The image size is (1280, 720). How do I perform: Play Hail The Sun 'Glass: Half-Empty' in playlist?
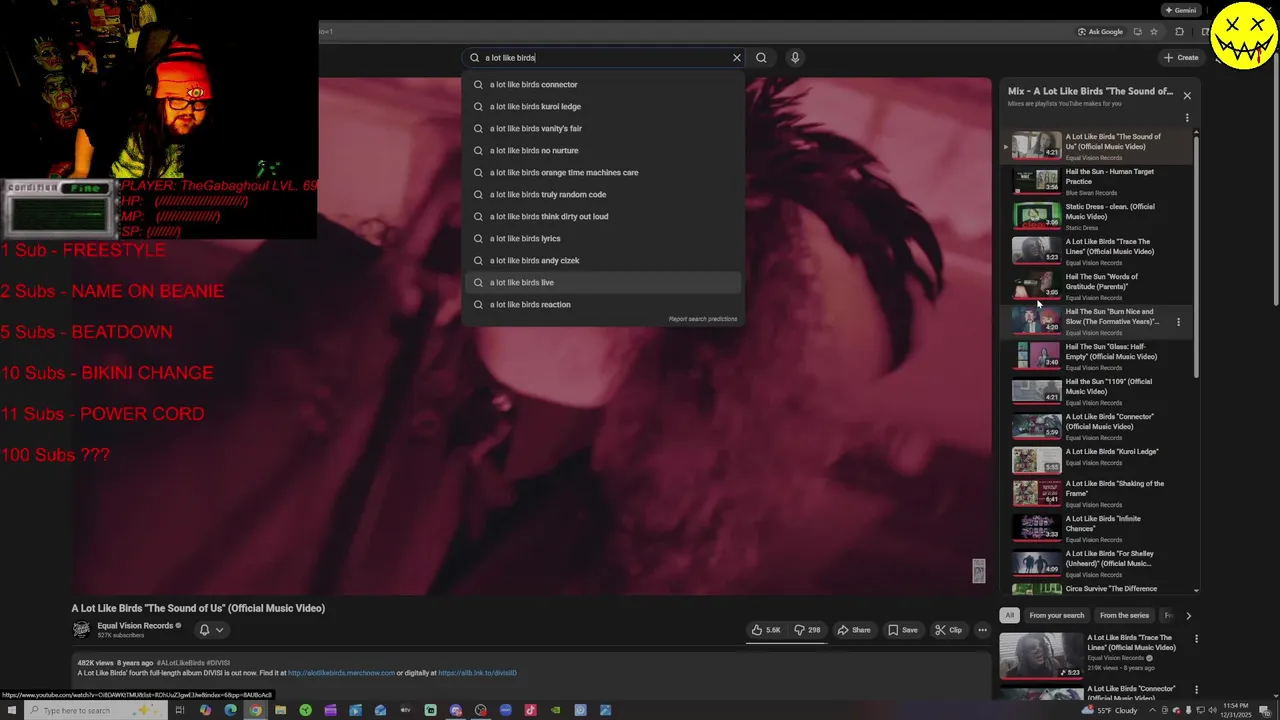click(1095, 356)
